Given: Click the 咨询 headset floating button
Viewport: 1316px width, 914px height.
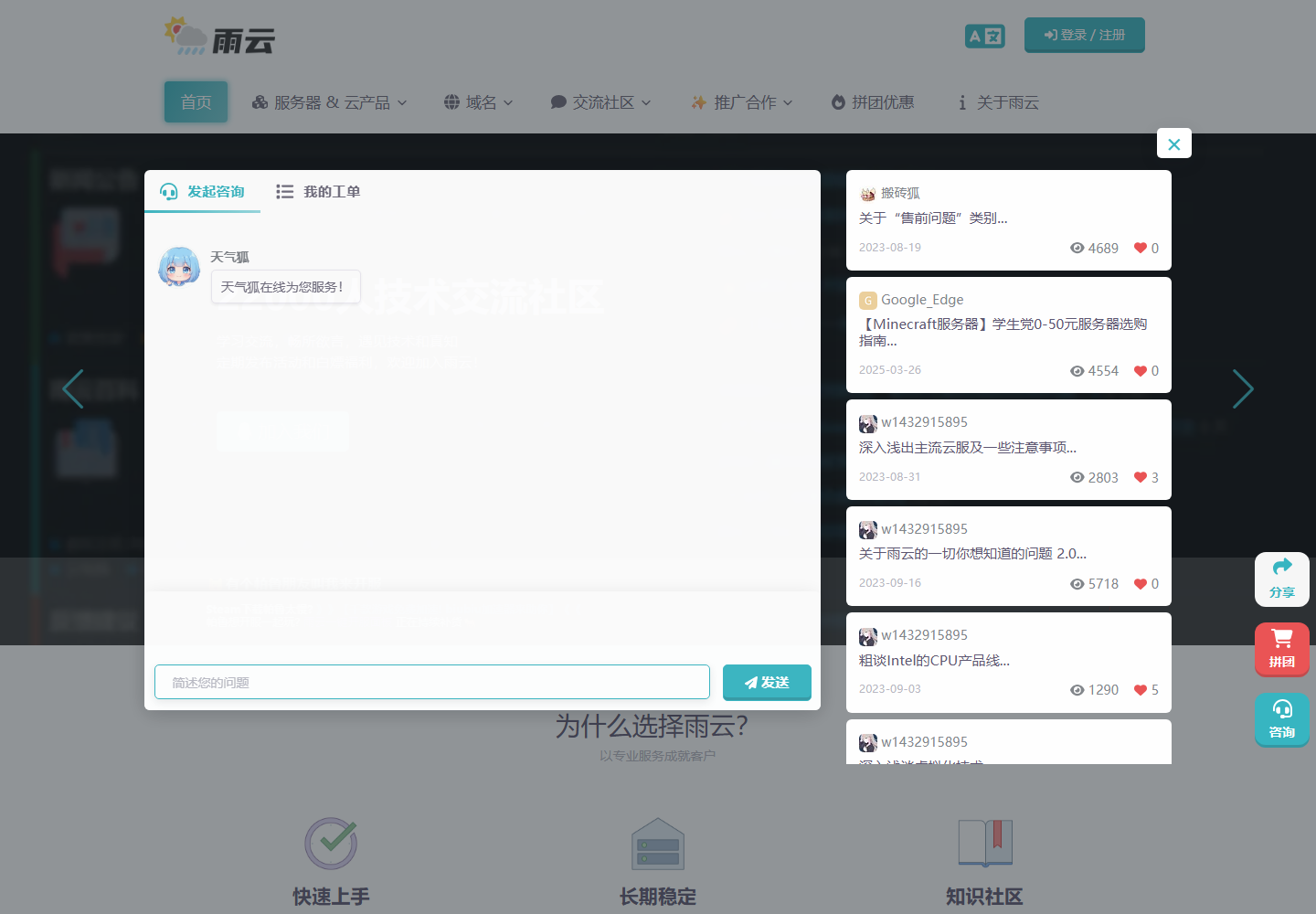Looking at the screenshot, I should pos(1282,720).
